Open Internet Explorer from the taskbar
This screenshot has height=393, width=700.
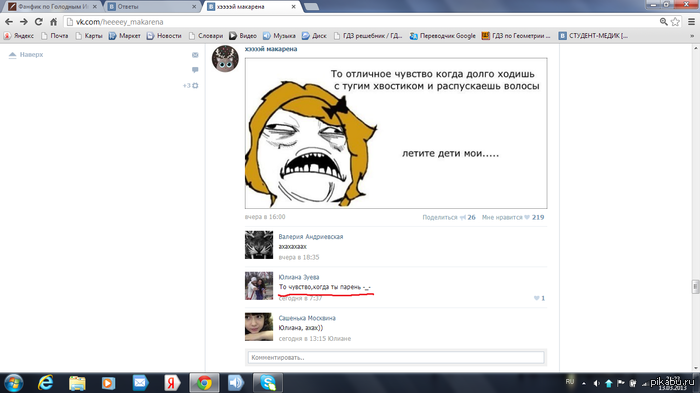point(46,383)
